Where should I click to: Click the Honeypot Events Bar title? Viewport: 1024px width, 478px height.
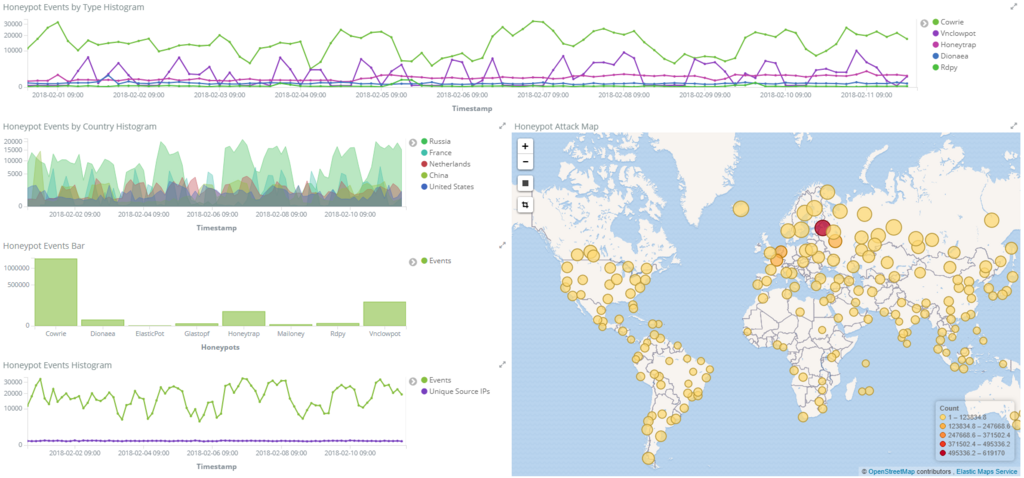point(44,246)
